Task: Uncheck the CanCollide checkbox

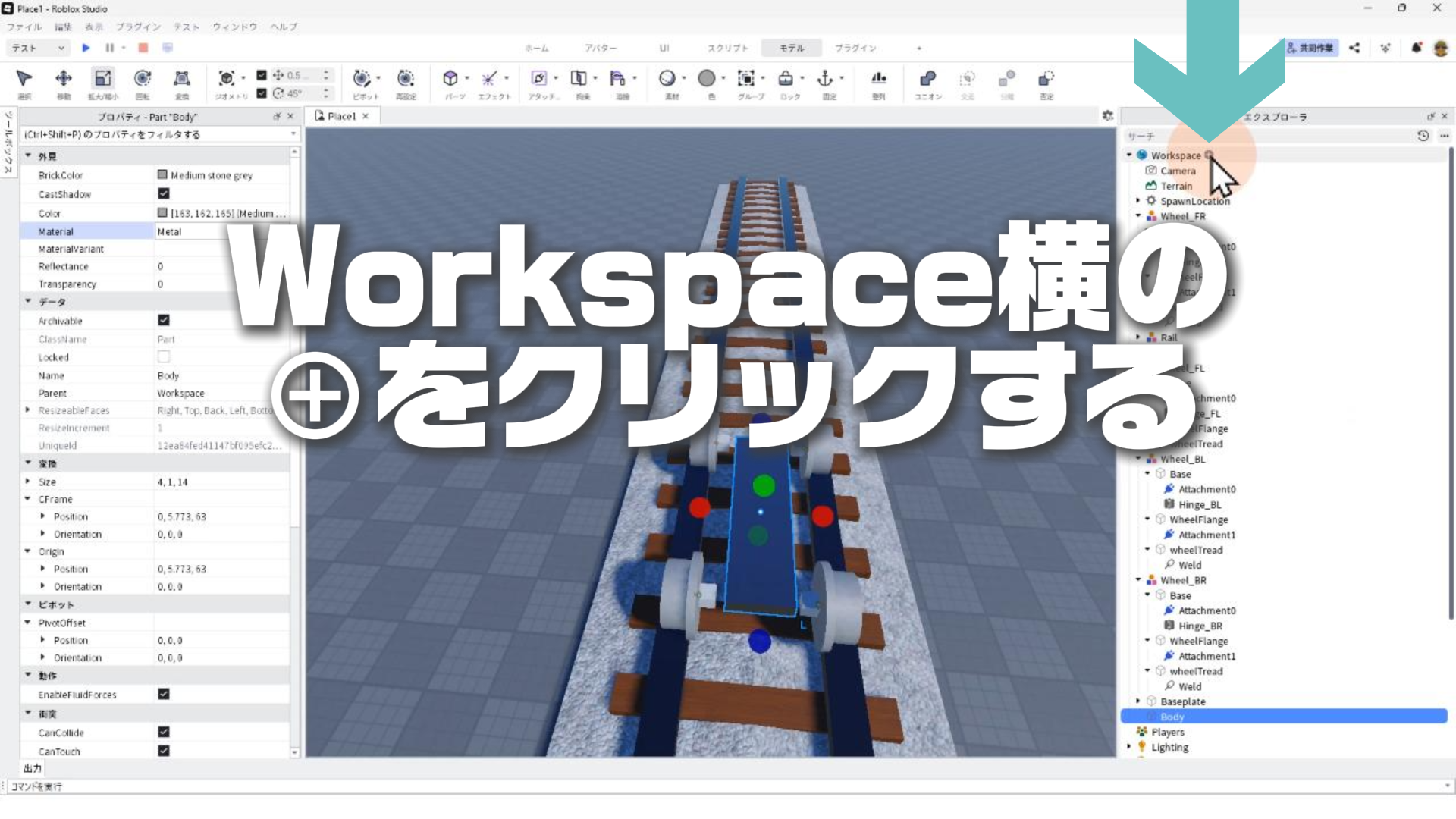Action: coord(164,732)
